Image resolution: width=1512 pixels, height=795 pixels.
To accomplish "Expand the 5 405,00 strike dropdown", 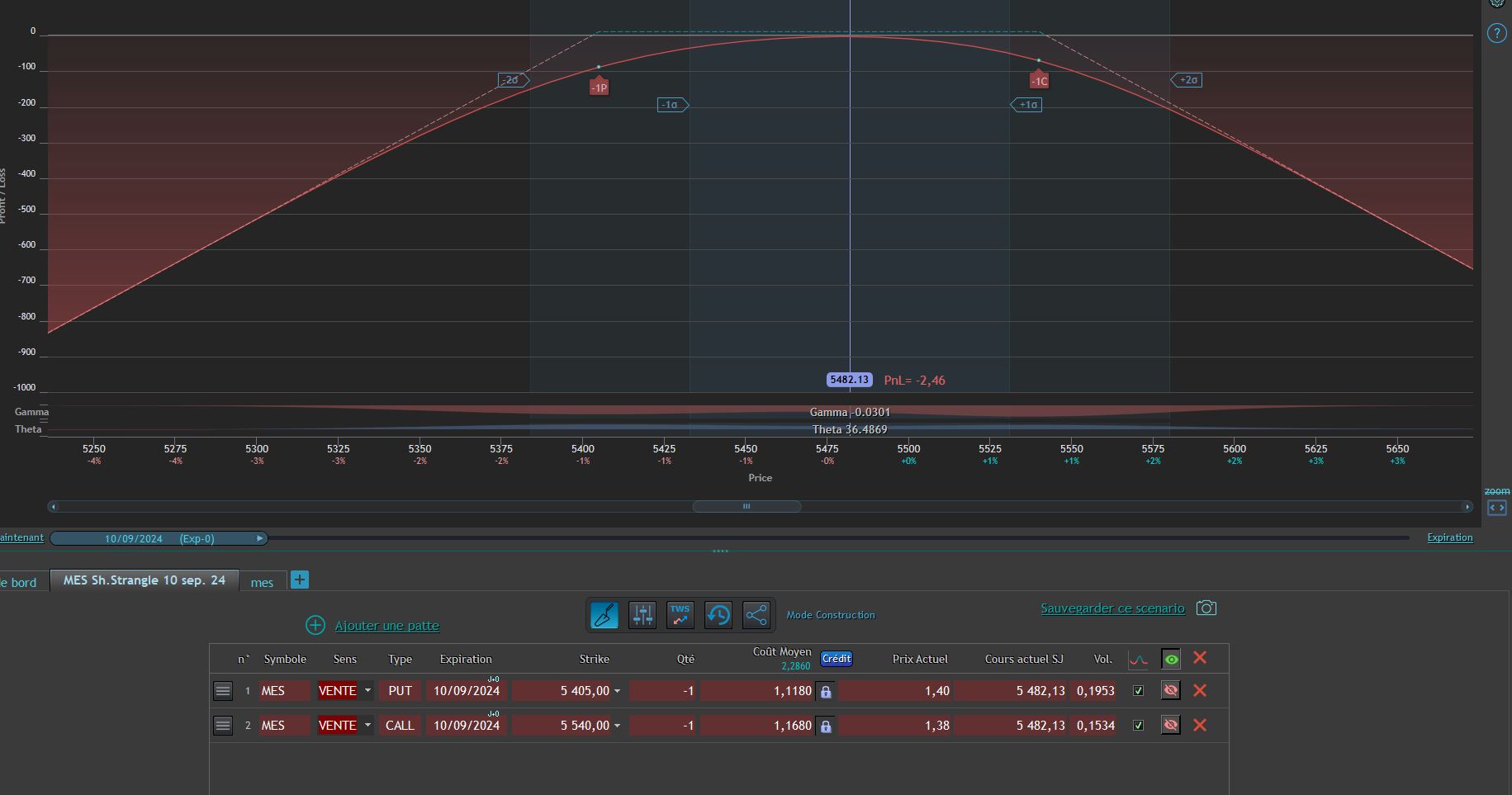I will 617,691.
